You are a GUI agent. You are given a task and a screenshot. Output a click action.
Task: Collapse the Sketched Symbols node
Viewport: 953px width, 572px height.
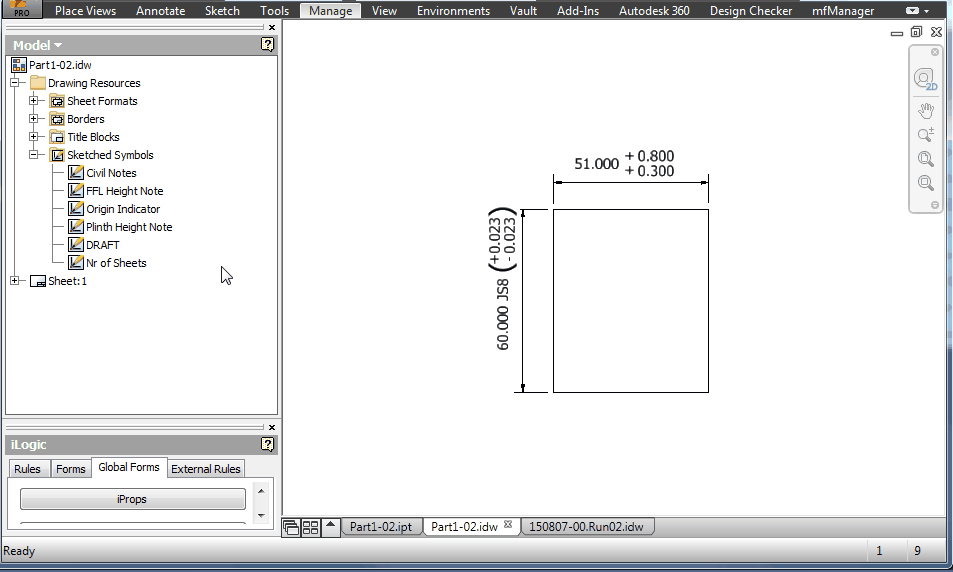pyautogui.click(x=33, y=154)
